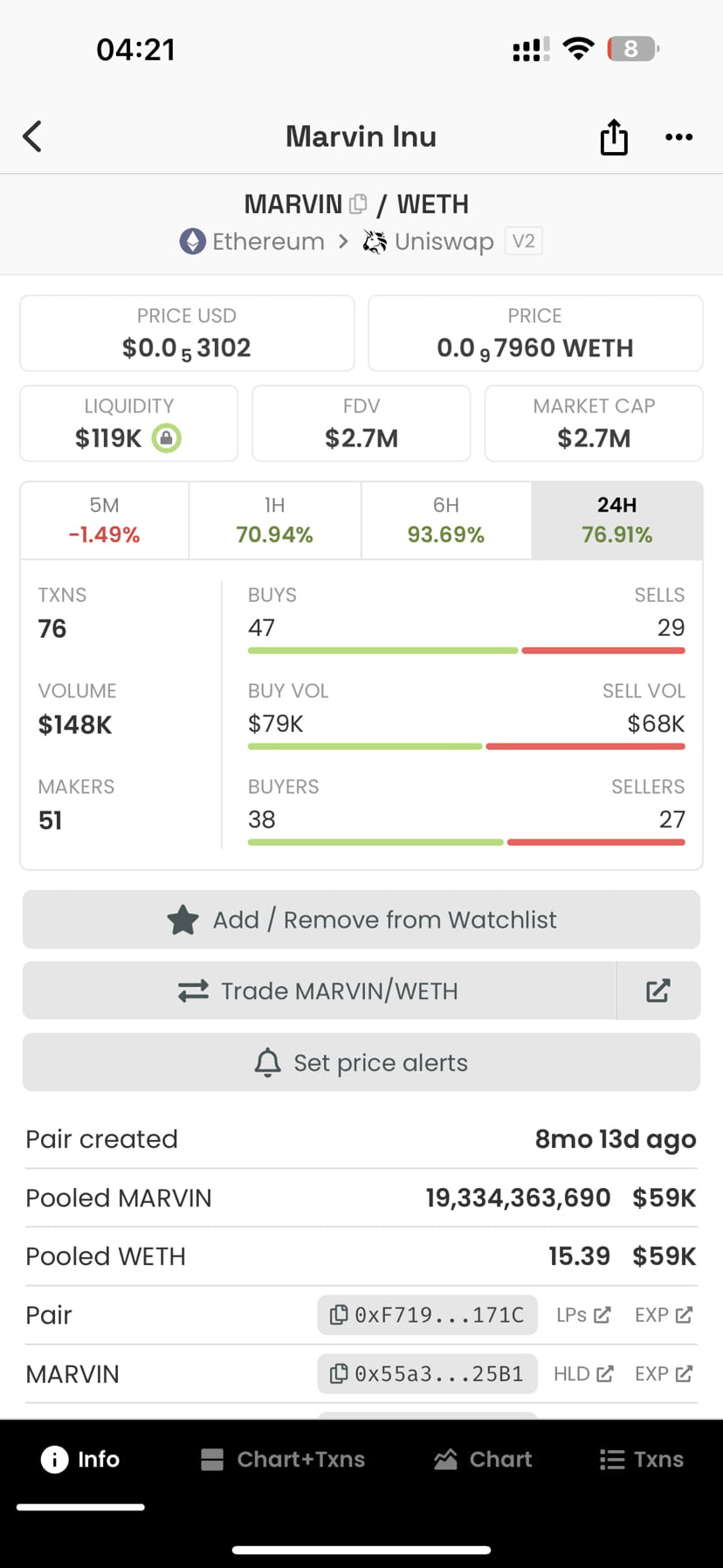Screen dimensions: 723x1568
Task: Switch to the Chart bottom tab
Action: pyautogui.click(x=483, y=1459)
